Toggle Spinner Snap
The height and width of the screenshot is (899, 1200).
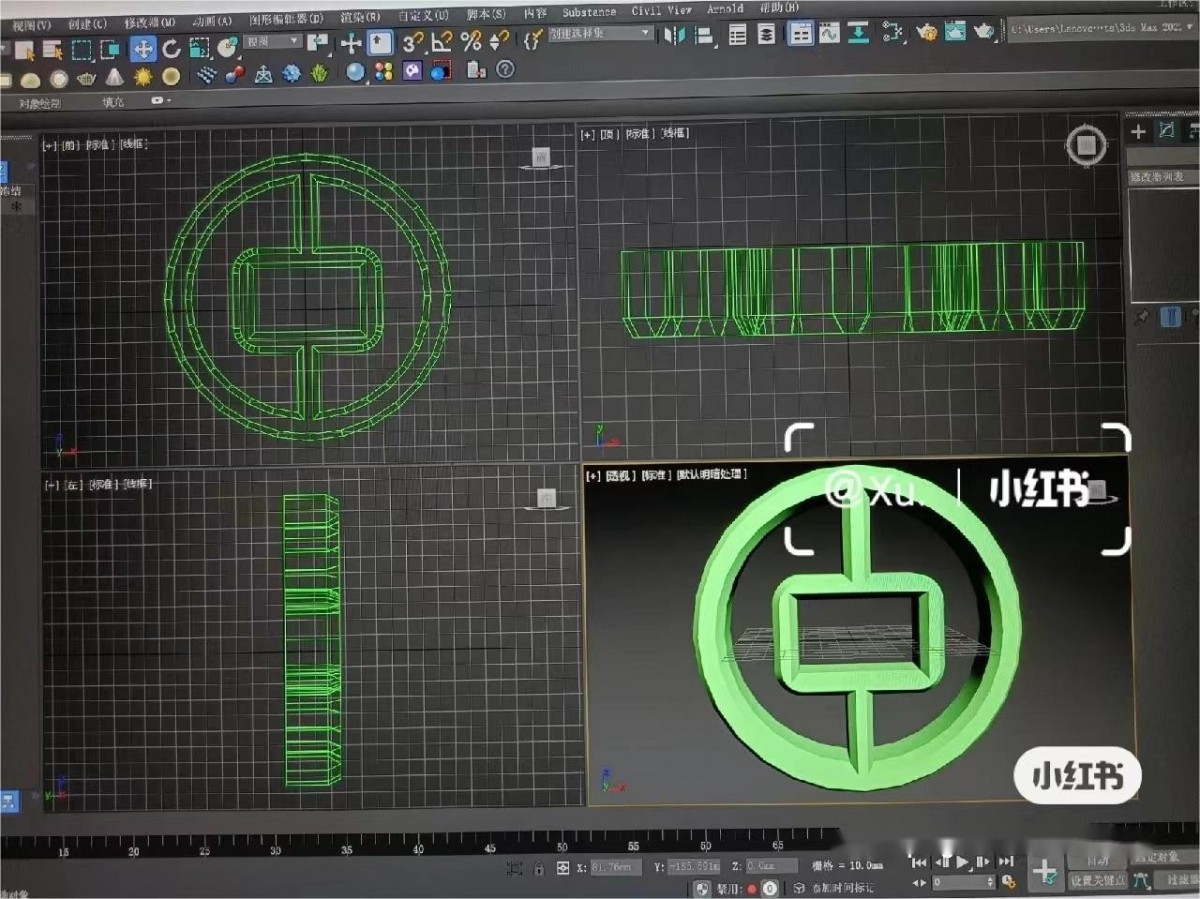pyautogui.click(x=499, y=40)
